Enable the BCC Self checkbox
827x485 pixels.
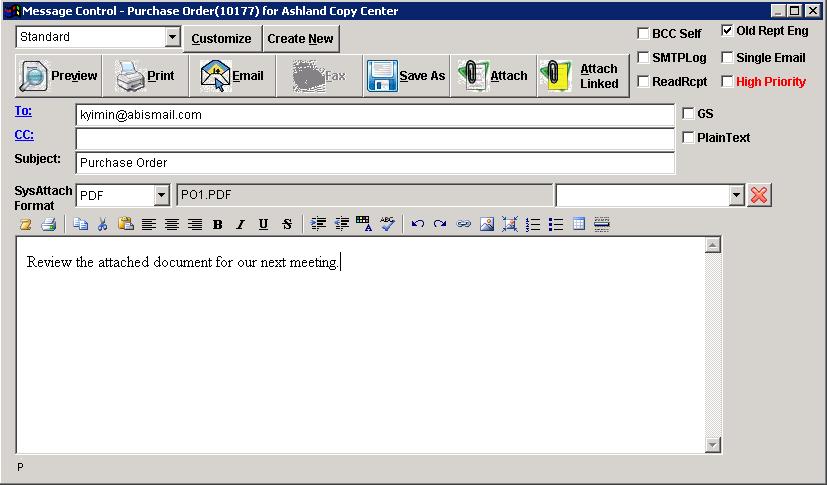click(x=643, y=34)
